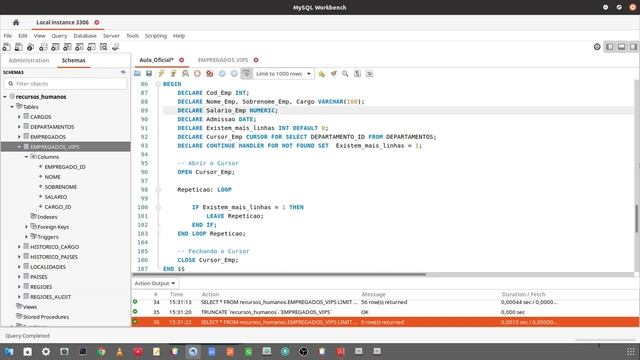Open the object inspector info icon
This screenshot has height=360, width=640.
tap(31, 47)
